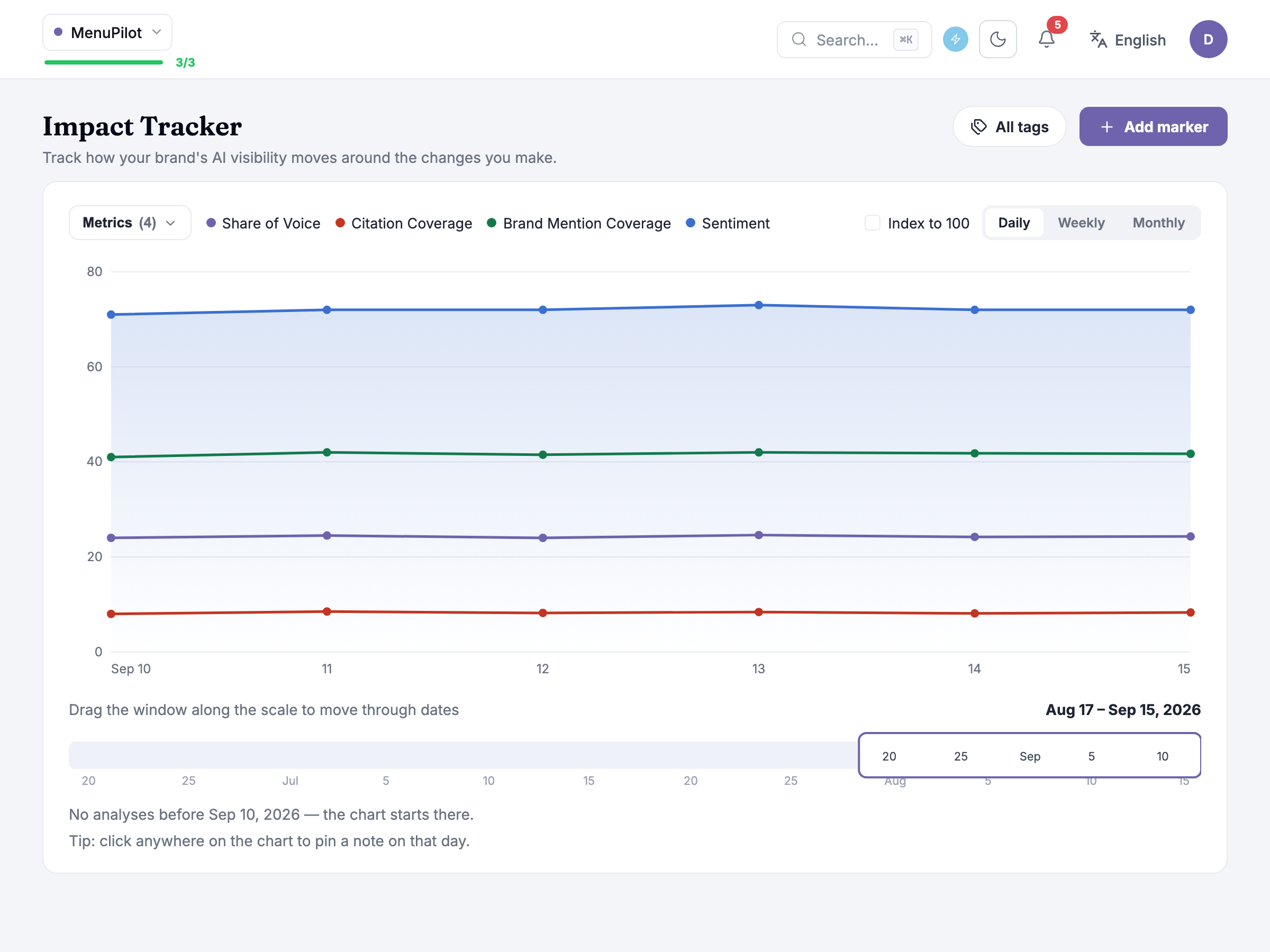Toggle Sentiment legend series
The image size is (1270, 952).
point(728,223)
